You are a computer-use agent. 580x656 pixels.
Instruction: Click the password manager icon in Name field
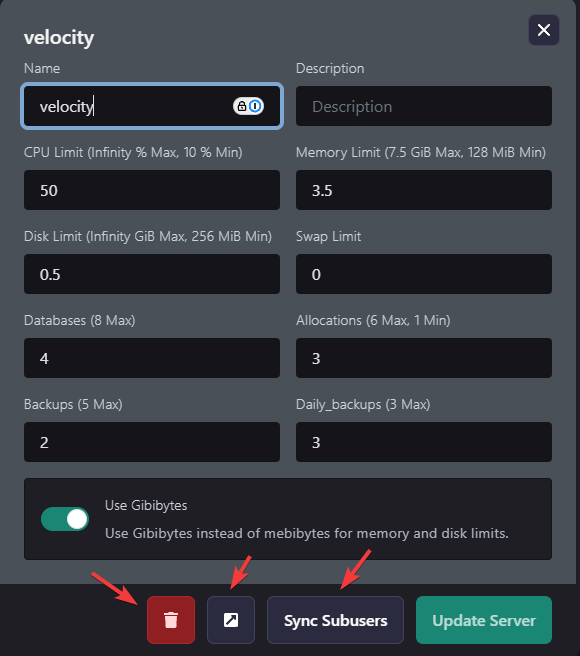click(x=248, y=106)
